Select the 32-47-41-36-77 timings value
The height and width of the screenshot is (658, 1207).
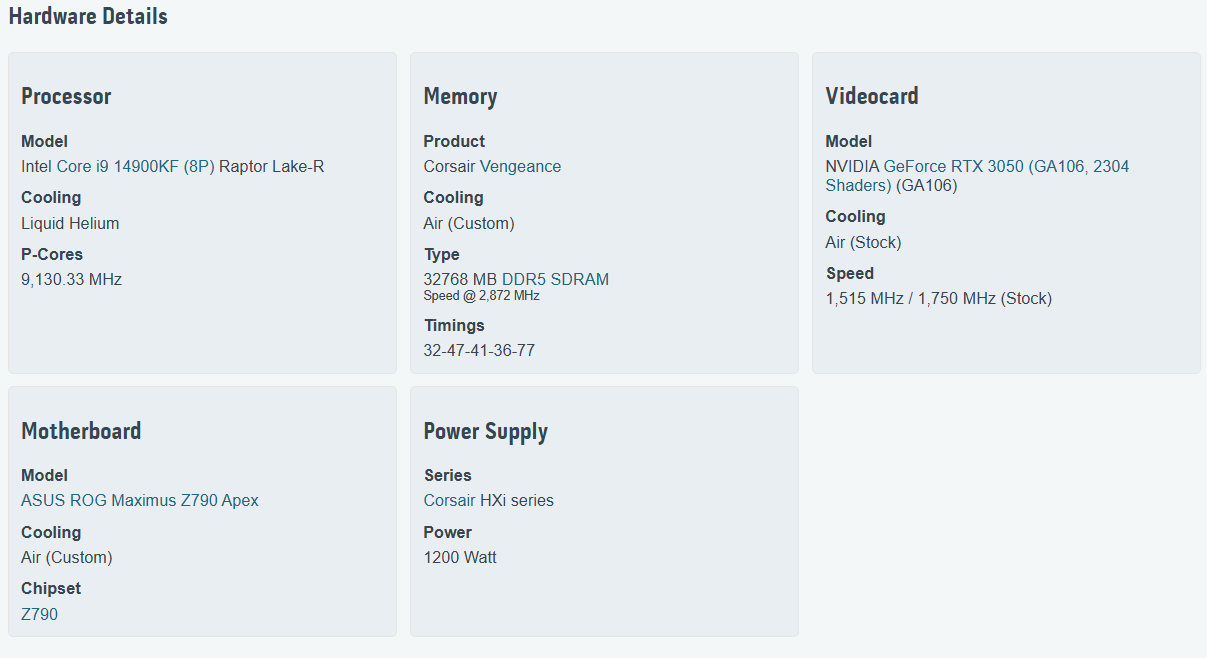pos(479,351)
